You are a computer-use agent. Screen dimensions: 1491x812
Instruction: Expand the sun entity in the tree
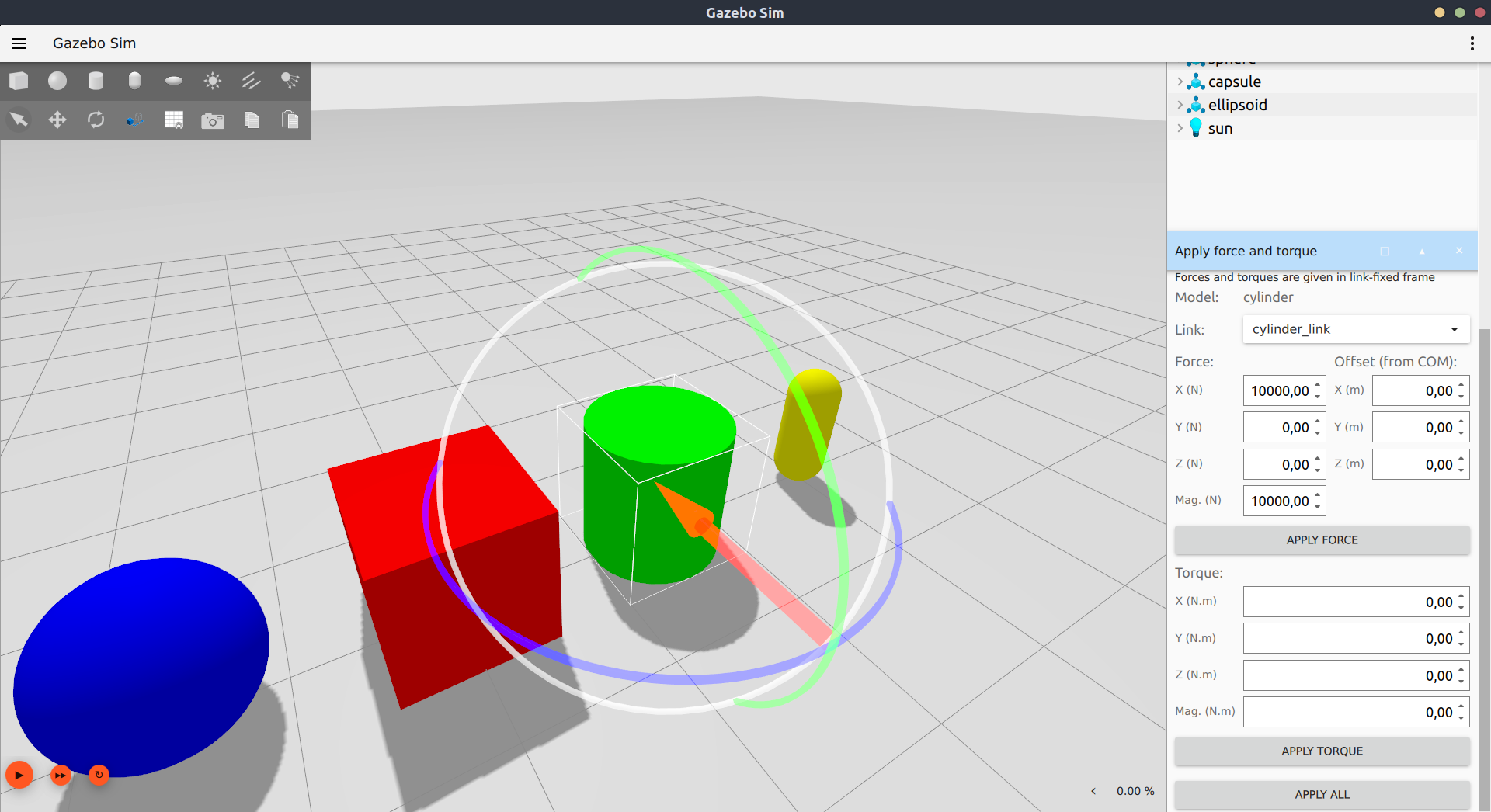[1180, 128]
